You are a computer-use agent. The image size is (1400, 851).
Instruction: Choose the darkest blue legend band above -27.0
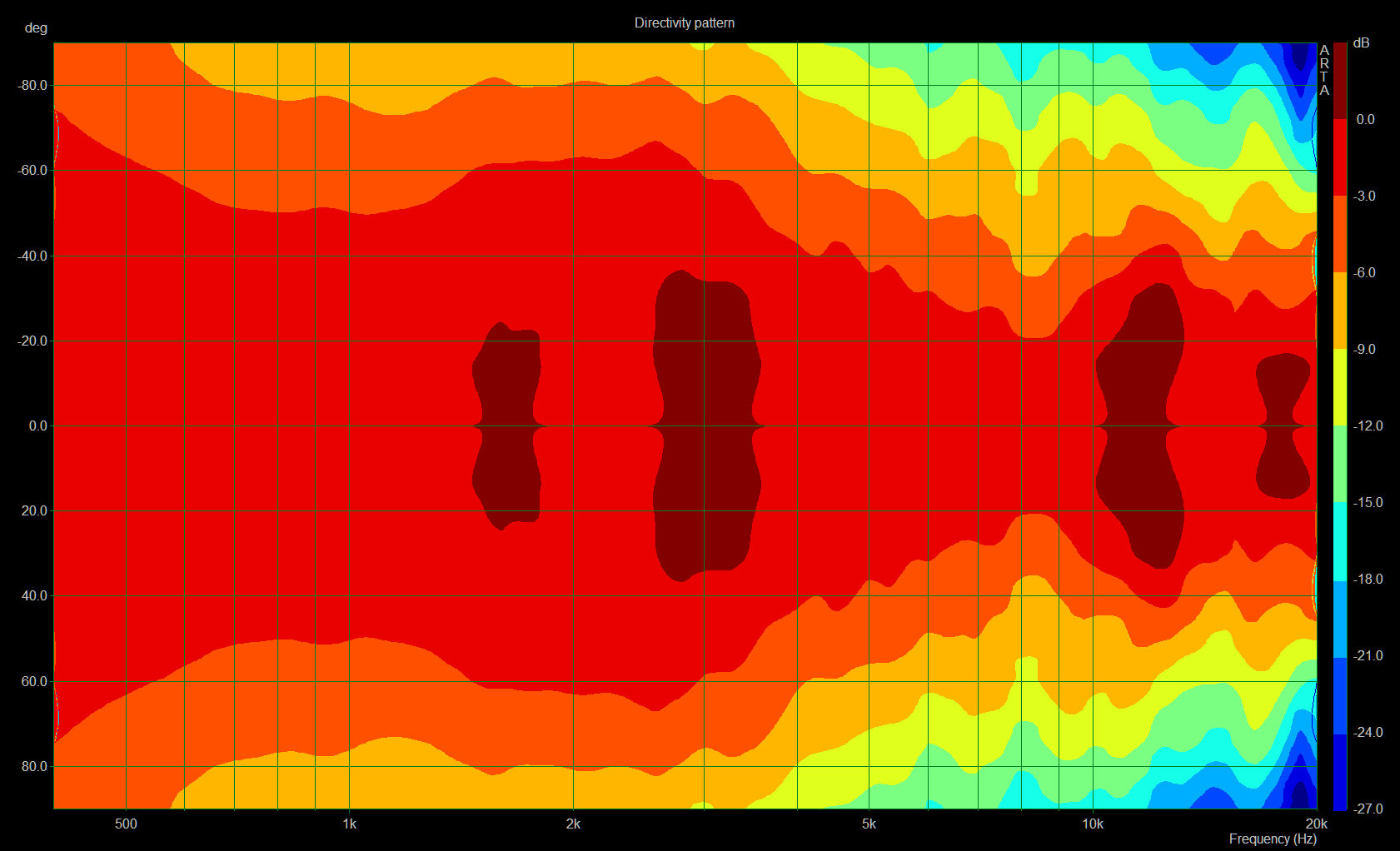(1340, 771)
